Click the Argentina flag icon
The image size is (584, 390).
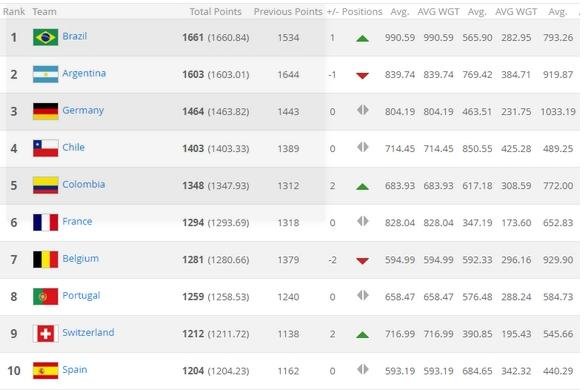(x=45, y=74)
